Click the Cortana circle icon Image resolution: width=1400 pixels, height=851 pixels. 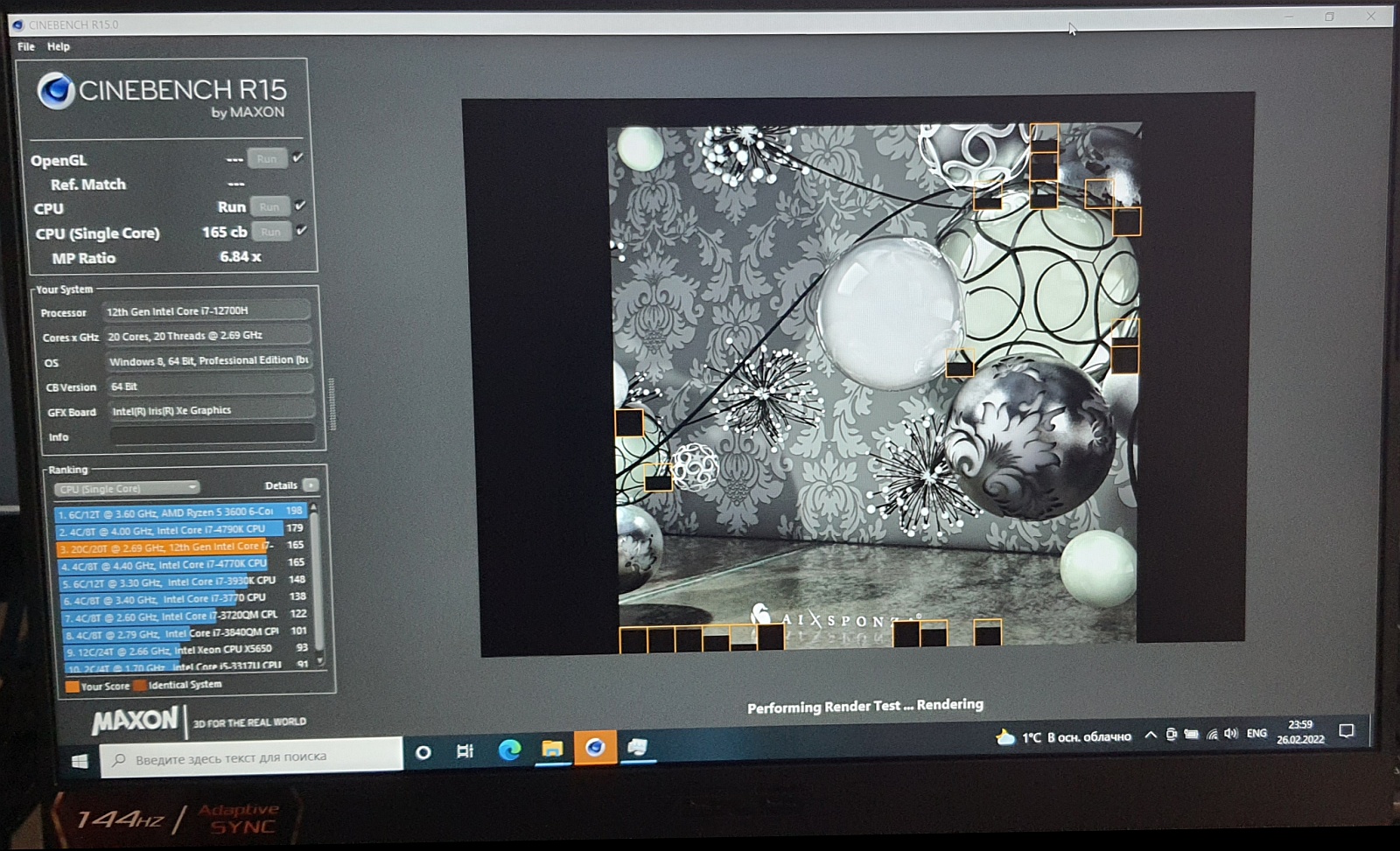[423, 752]
